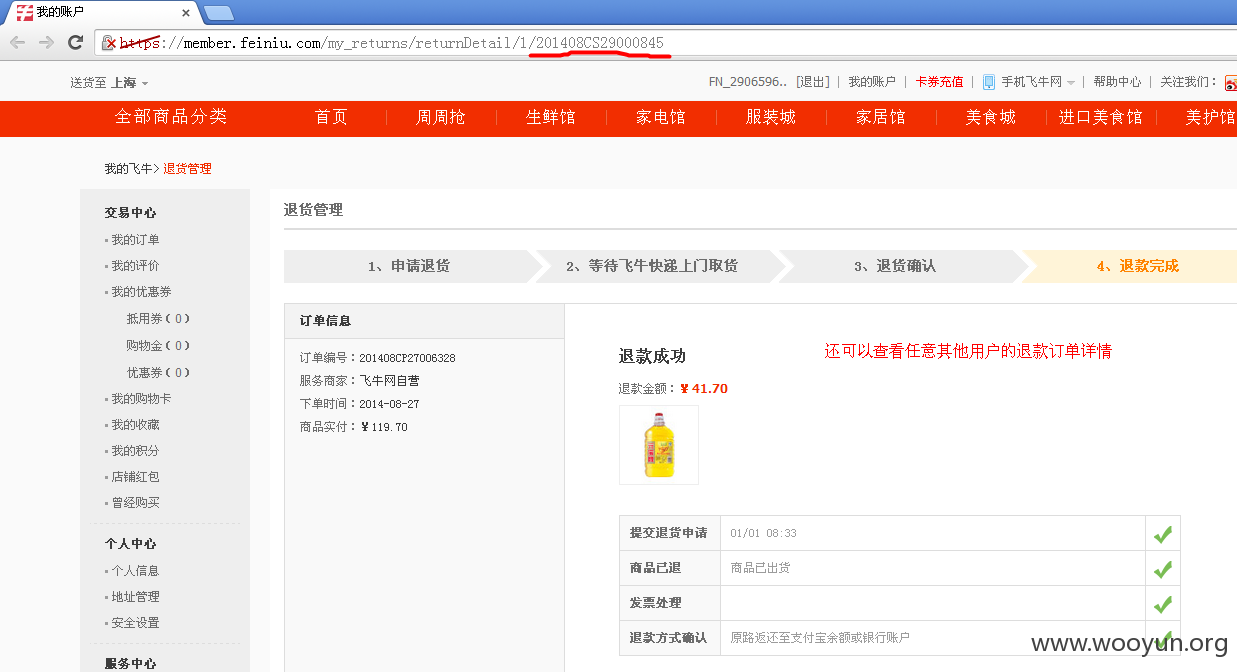1237x672 pixels.
Task: Open 我的积分 in sidebar
Action: click(x=135, y=451)
